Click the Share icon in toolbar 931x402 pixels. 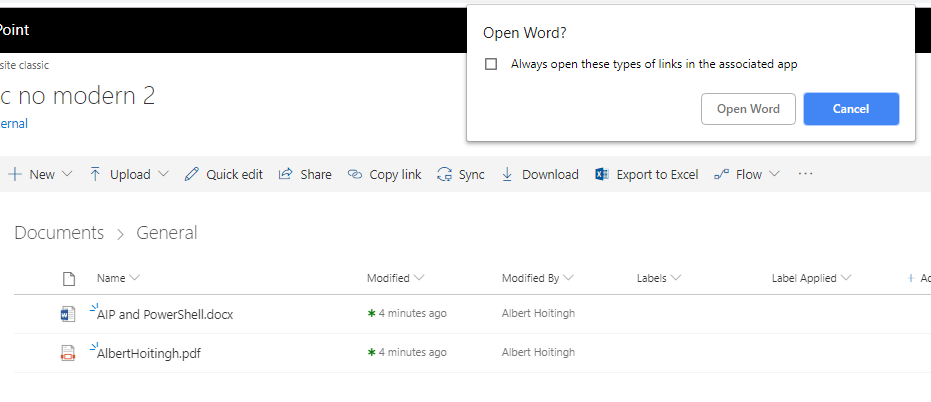point(285,174)
